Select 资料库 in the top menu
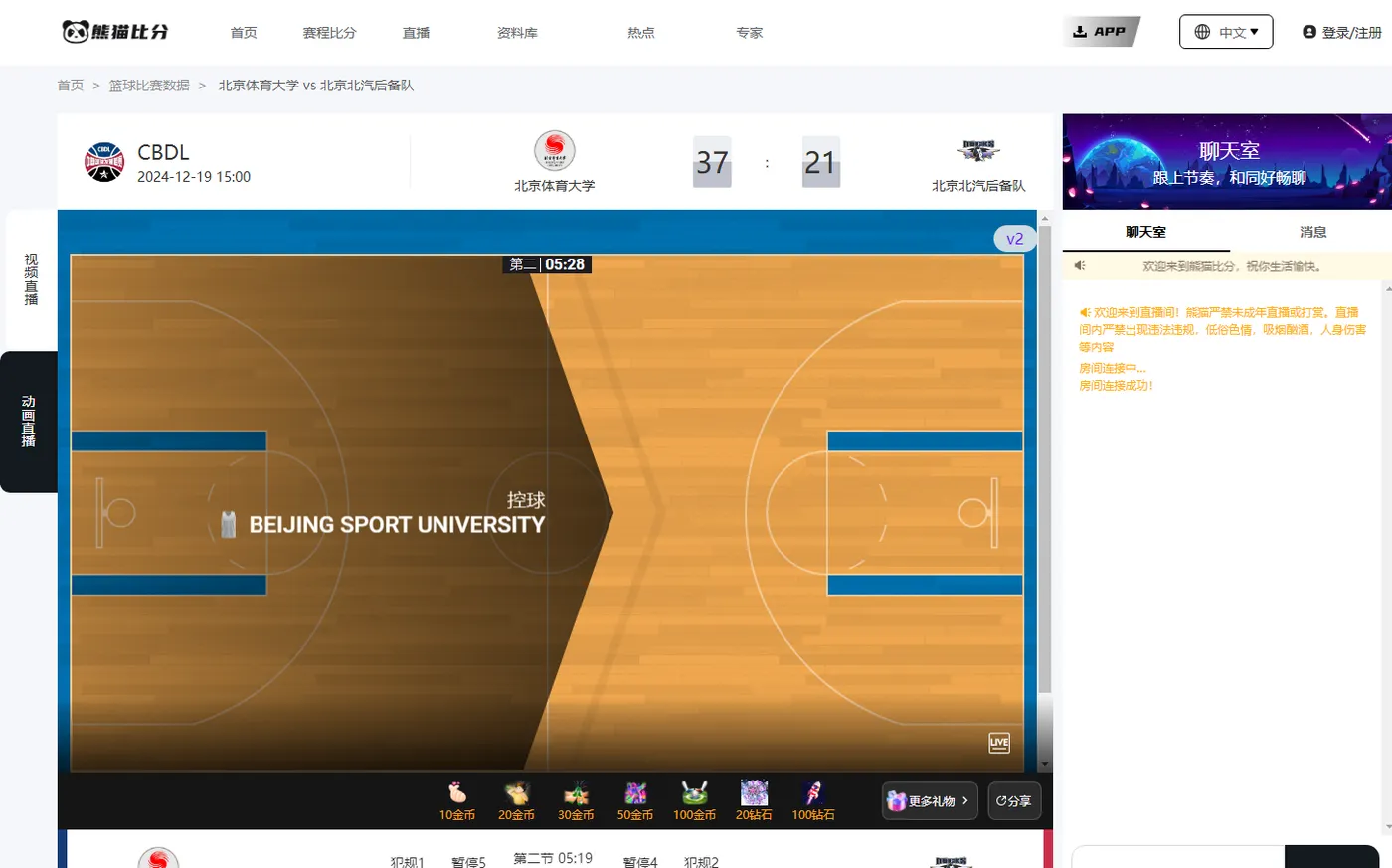Screen dimensions: 1392x868 (x=517, y=33)
